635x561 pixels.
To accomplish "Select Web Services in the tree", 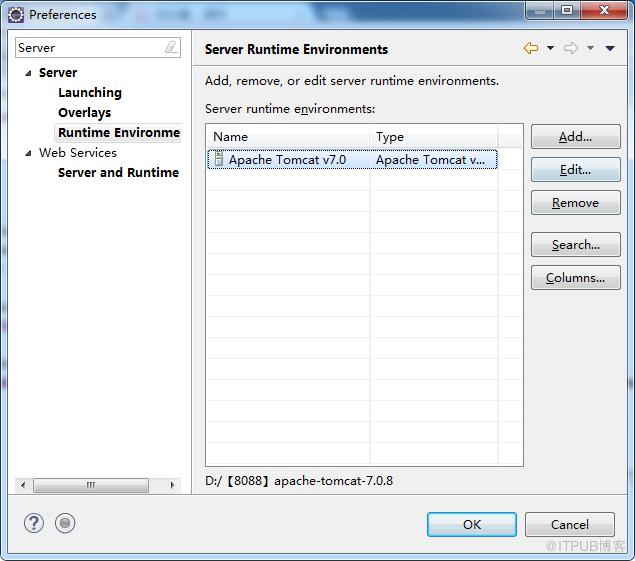I will pyautogui.click(x=78, y=153).
